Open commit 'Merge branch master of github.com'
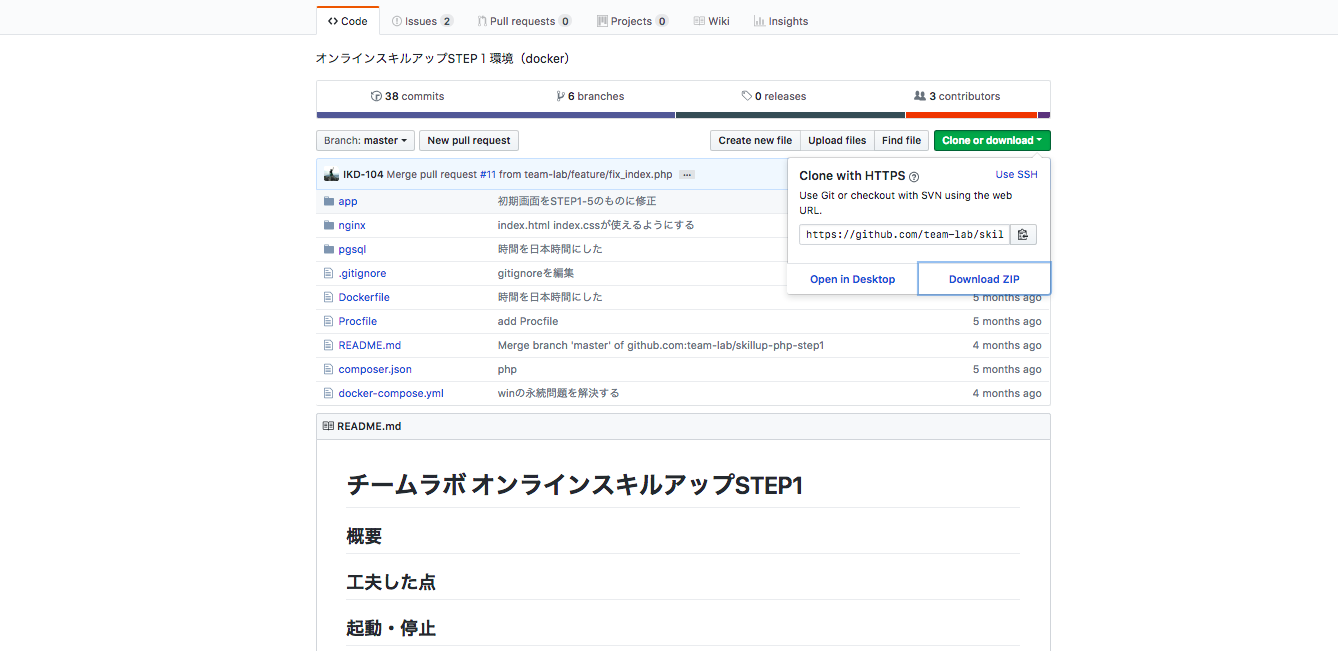This screenshot has height=651, width=1338. point(661,345)
